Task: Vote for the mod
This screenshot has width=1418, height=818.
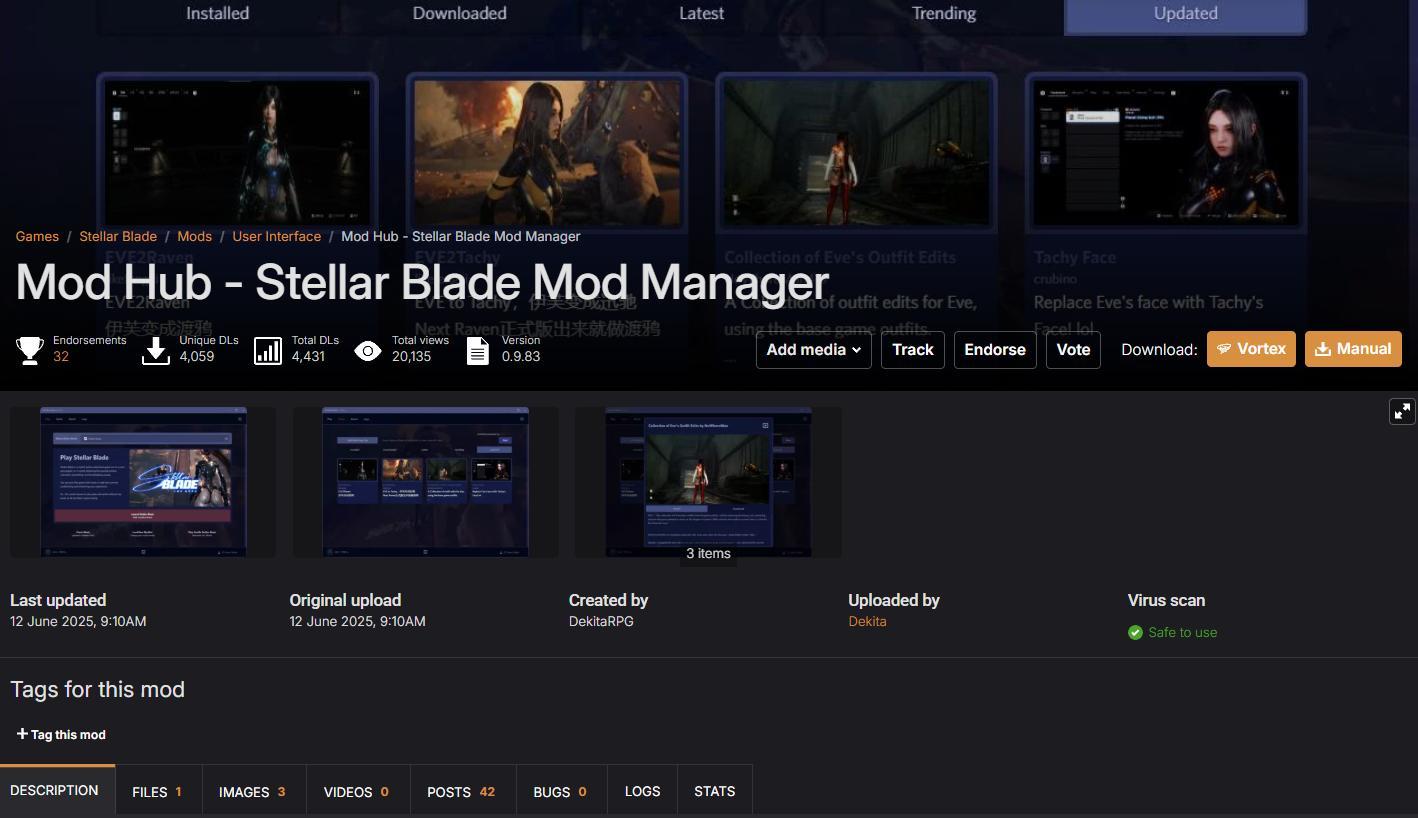Action: 1073,349
